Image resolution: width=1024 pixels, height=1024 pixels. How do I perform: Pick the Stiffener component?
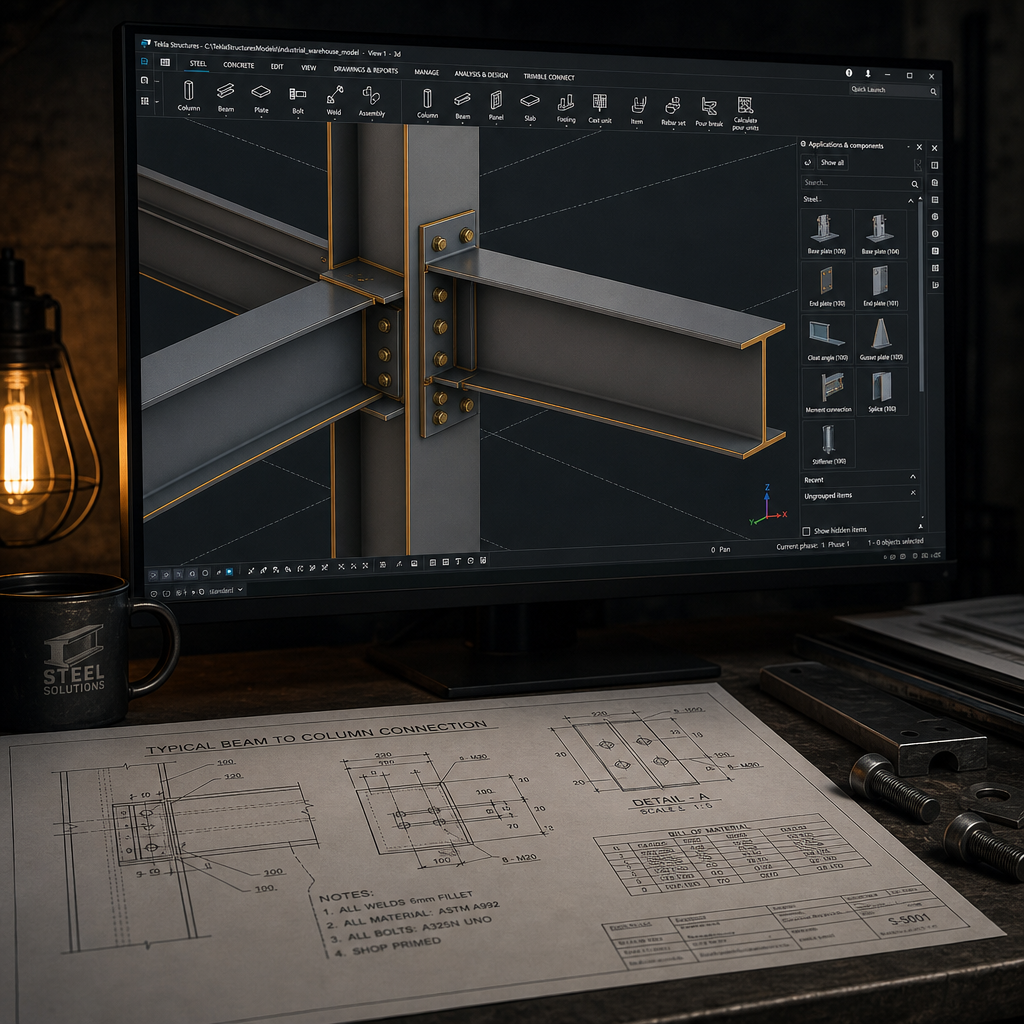click(x=828, y=443)
